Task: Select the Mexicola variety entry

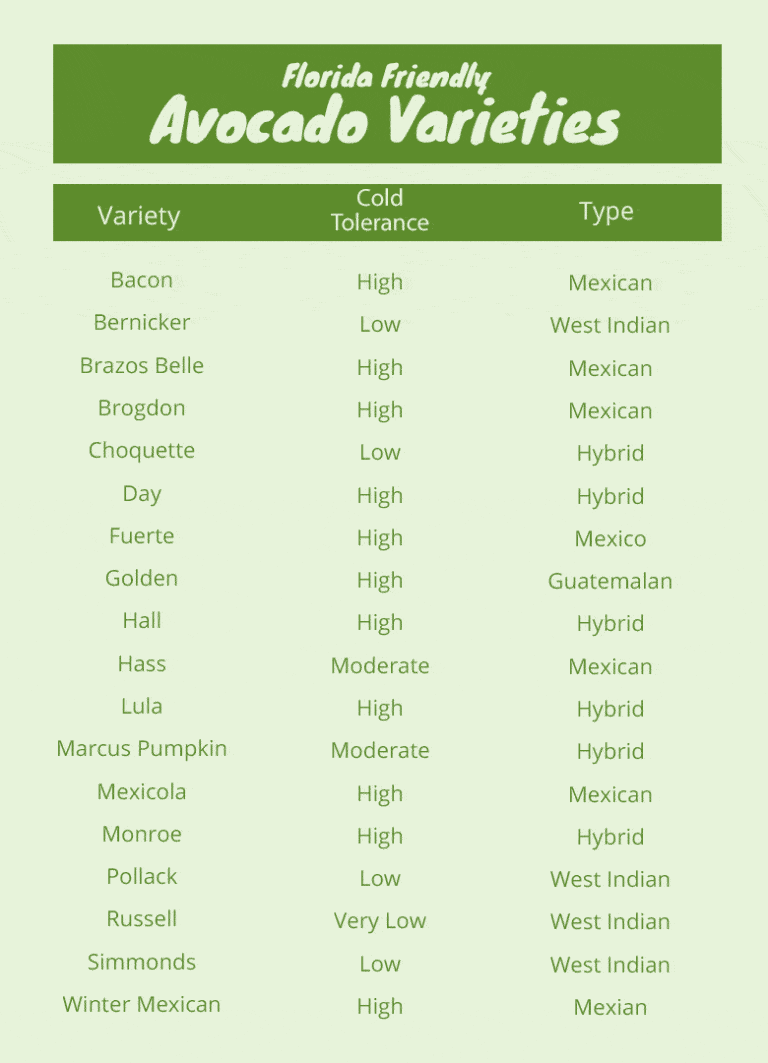Action: [x=142, y=792]
